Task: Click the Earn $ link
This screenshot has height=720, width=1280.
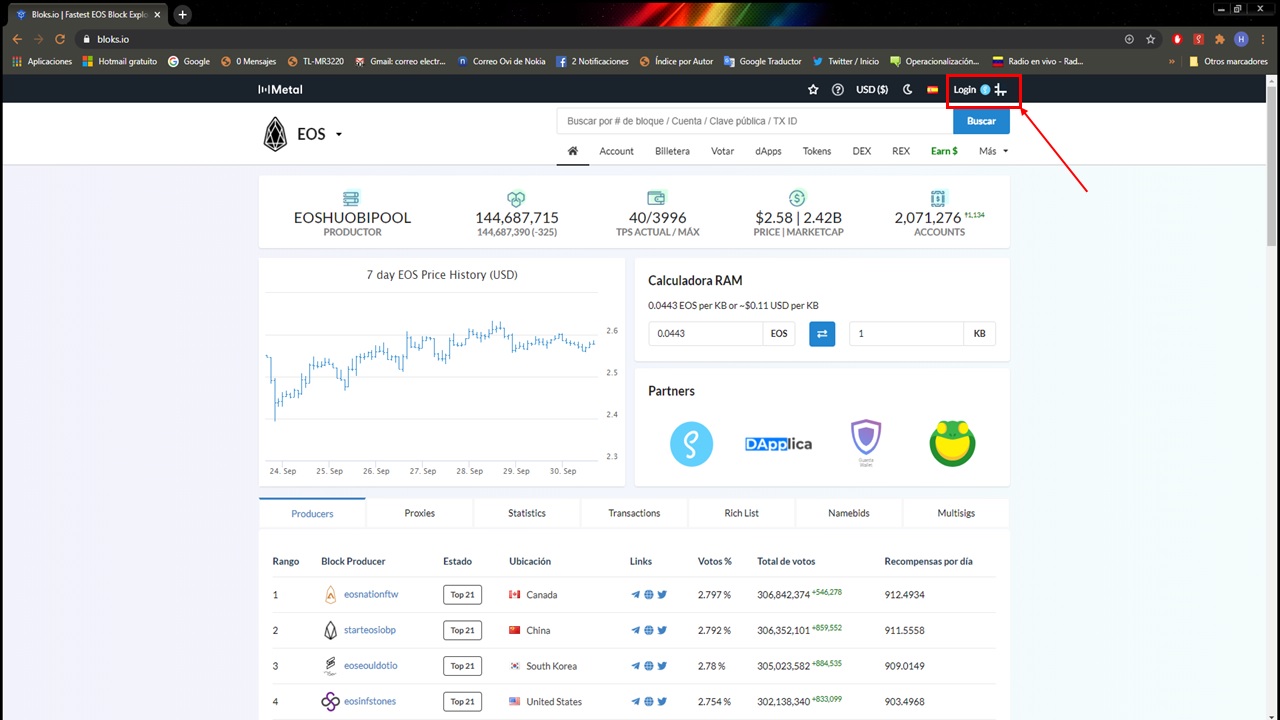Action: click(x=944, y=151)
